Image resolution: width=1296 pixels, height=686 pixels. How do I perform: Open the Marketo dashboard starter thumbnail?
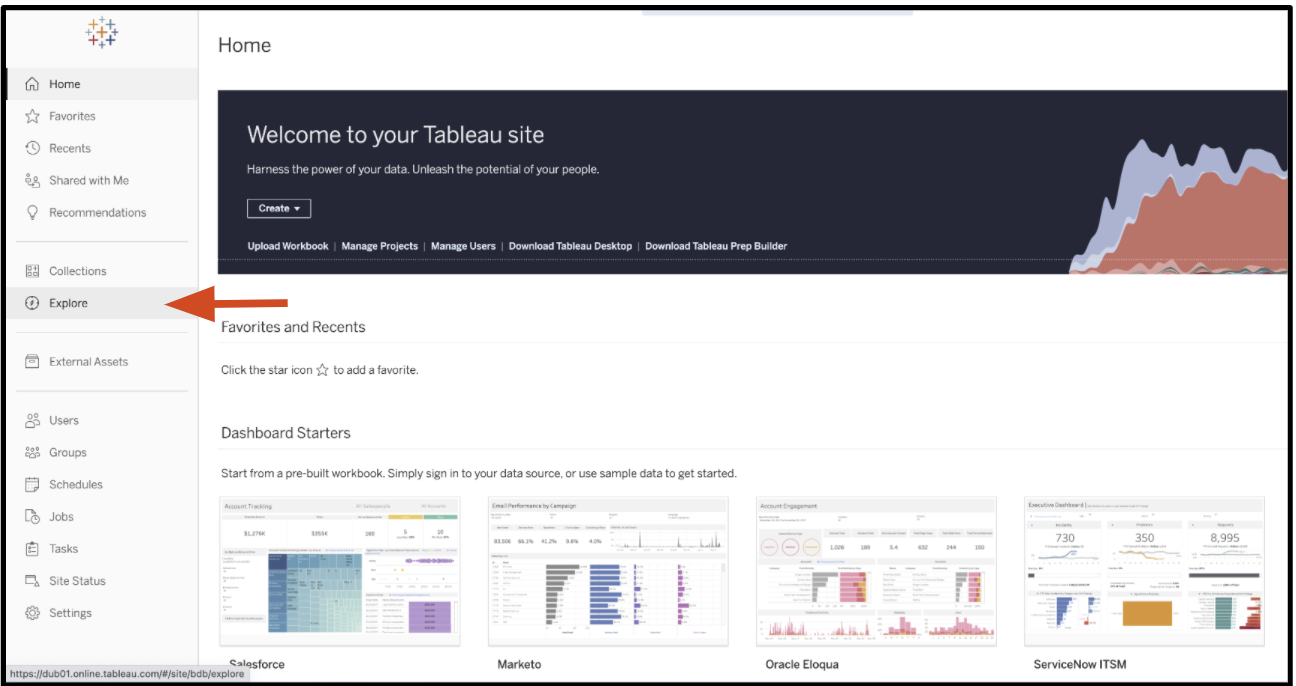608,571
